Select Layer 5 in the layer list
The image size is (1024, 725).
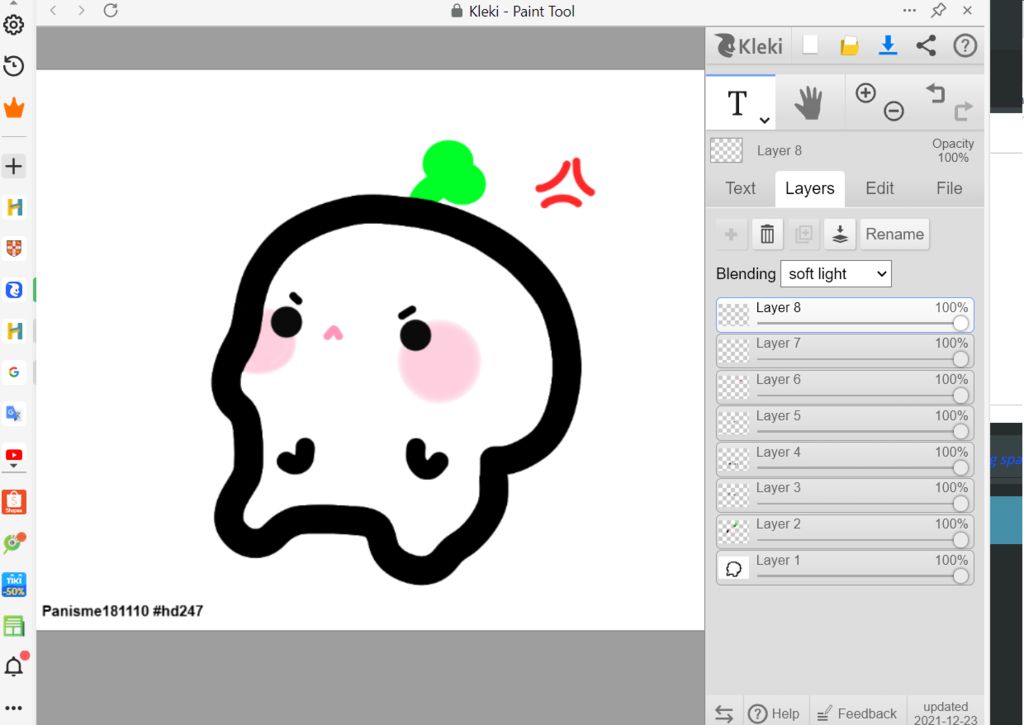pos(844,423)
